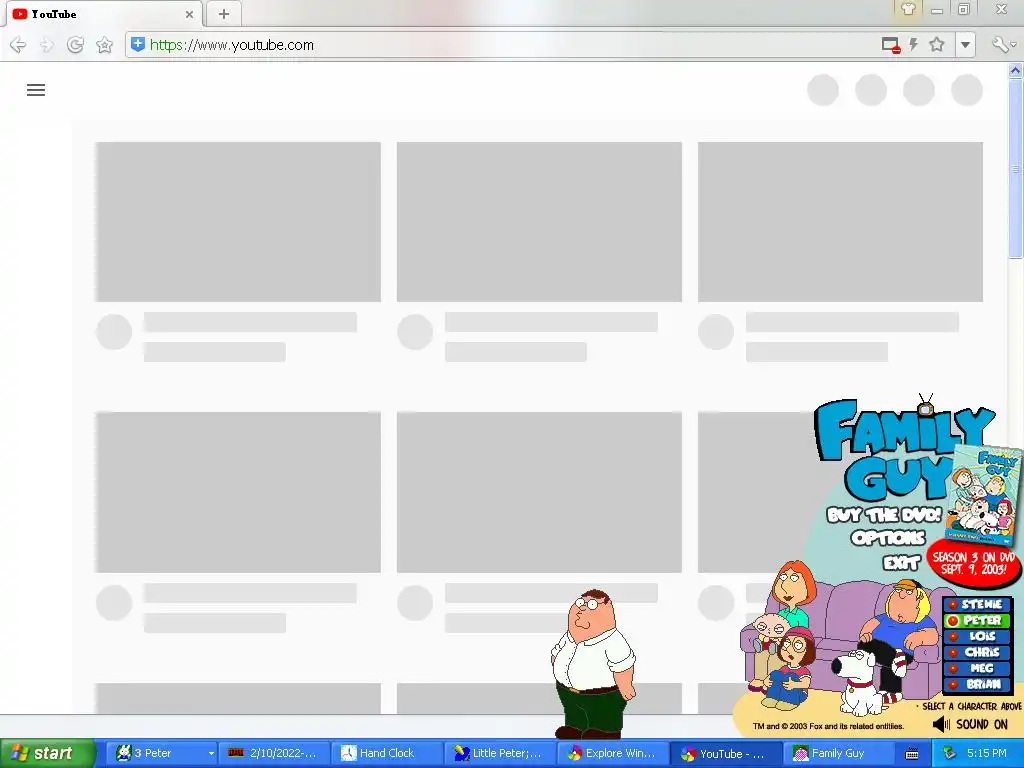Click the Season 3 on DVD red badge

[x=973, y=563]
